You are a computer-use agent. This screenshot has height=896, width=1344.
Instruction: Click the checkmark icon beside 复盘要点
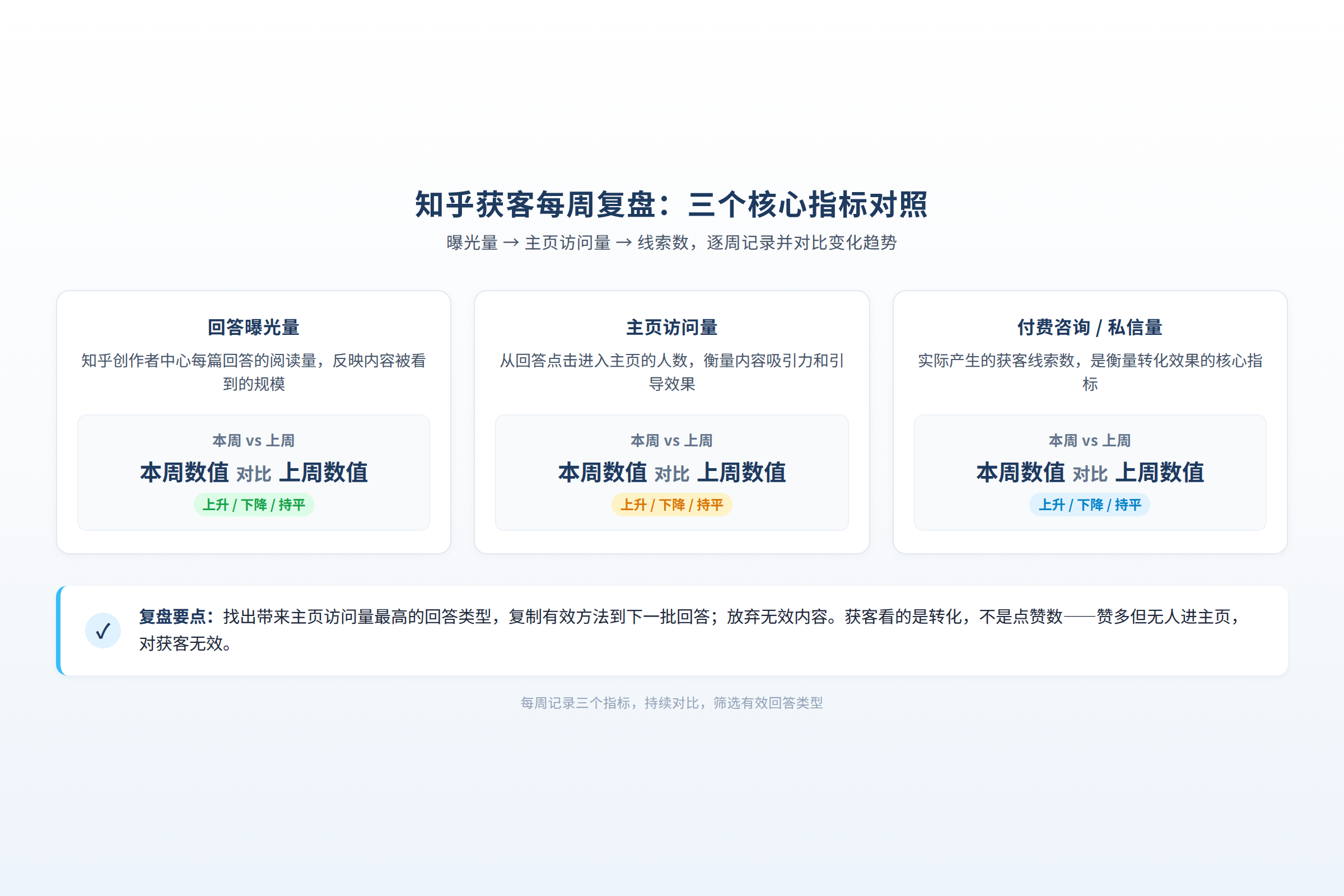click(x=103, y=631)
